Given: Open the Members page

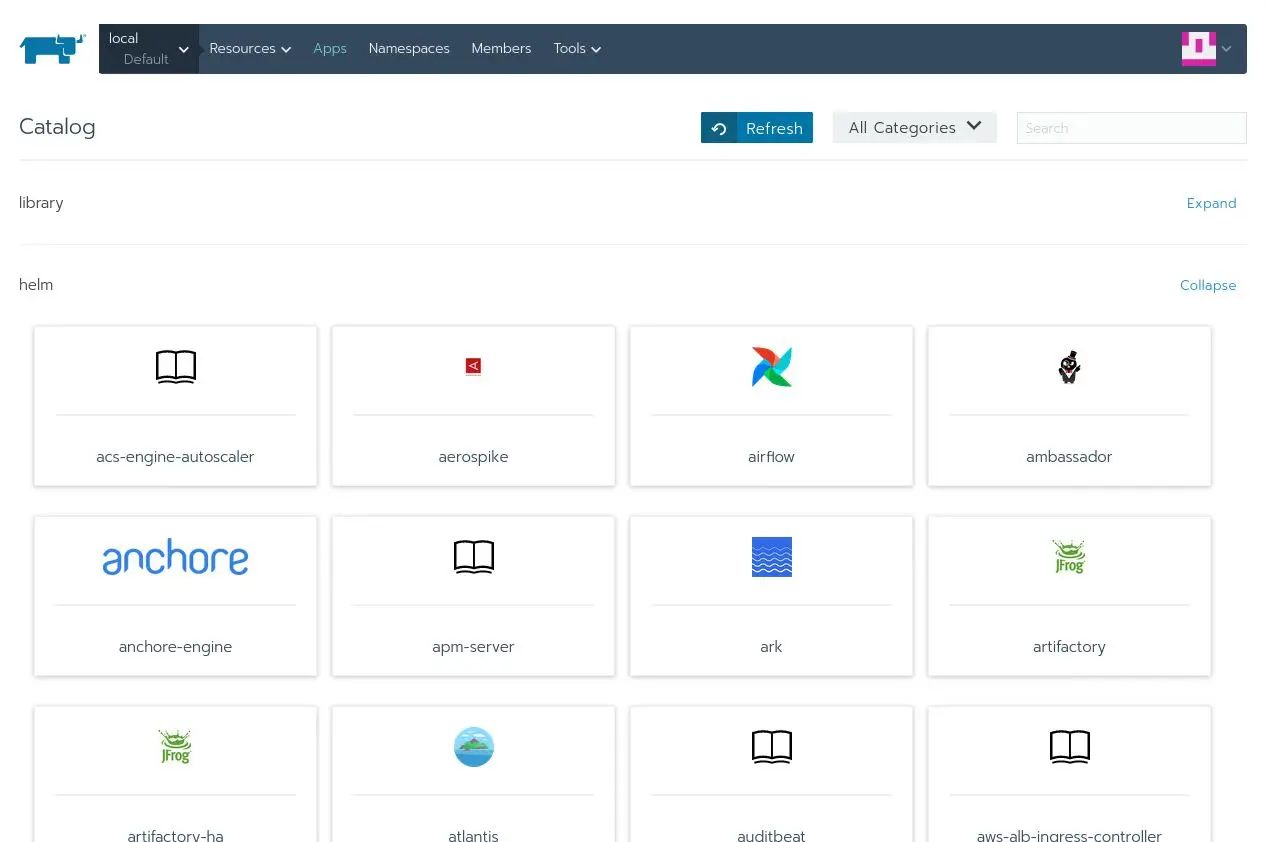Looking at the screenshot, I should point(501,48).
